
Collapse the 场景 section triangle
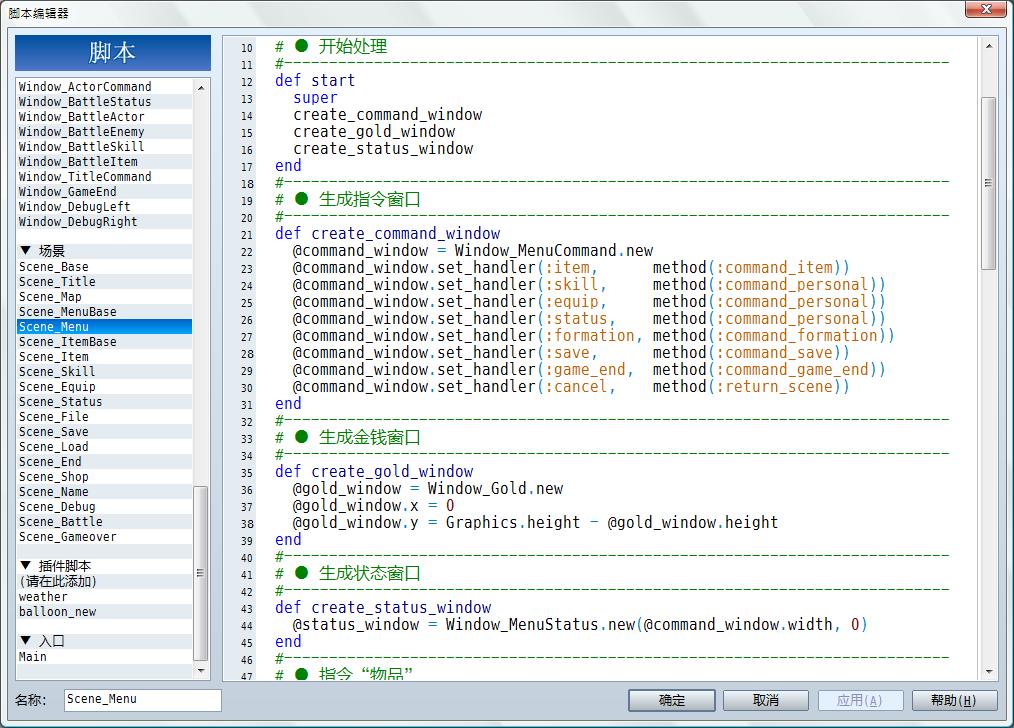tap(25, 250)
